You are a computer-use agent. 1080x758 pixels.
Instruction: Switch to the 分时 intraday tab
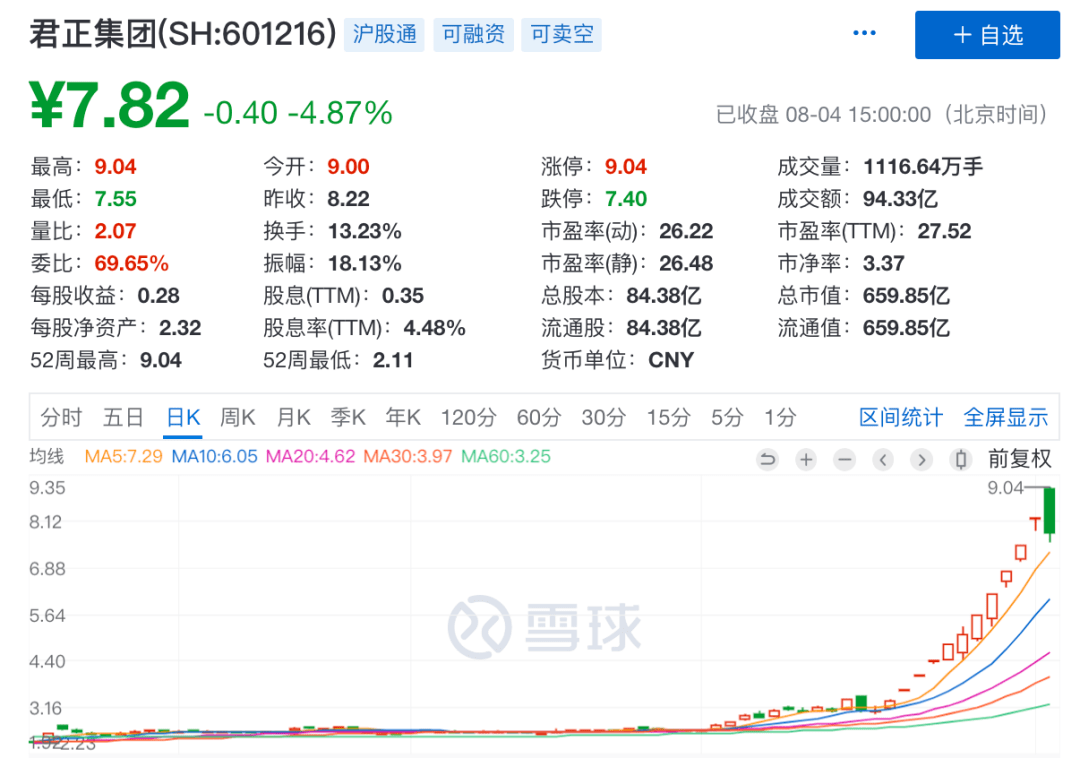coord(61,418)
